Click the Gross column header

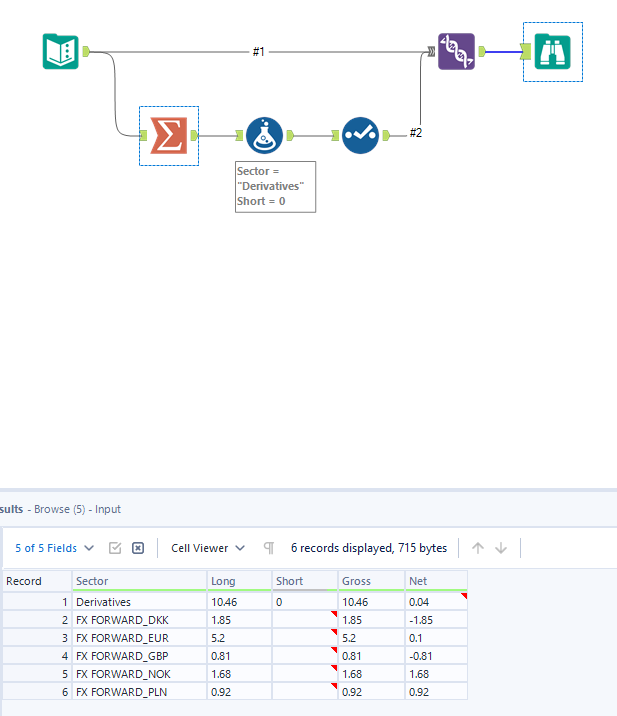(371, 581)
